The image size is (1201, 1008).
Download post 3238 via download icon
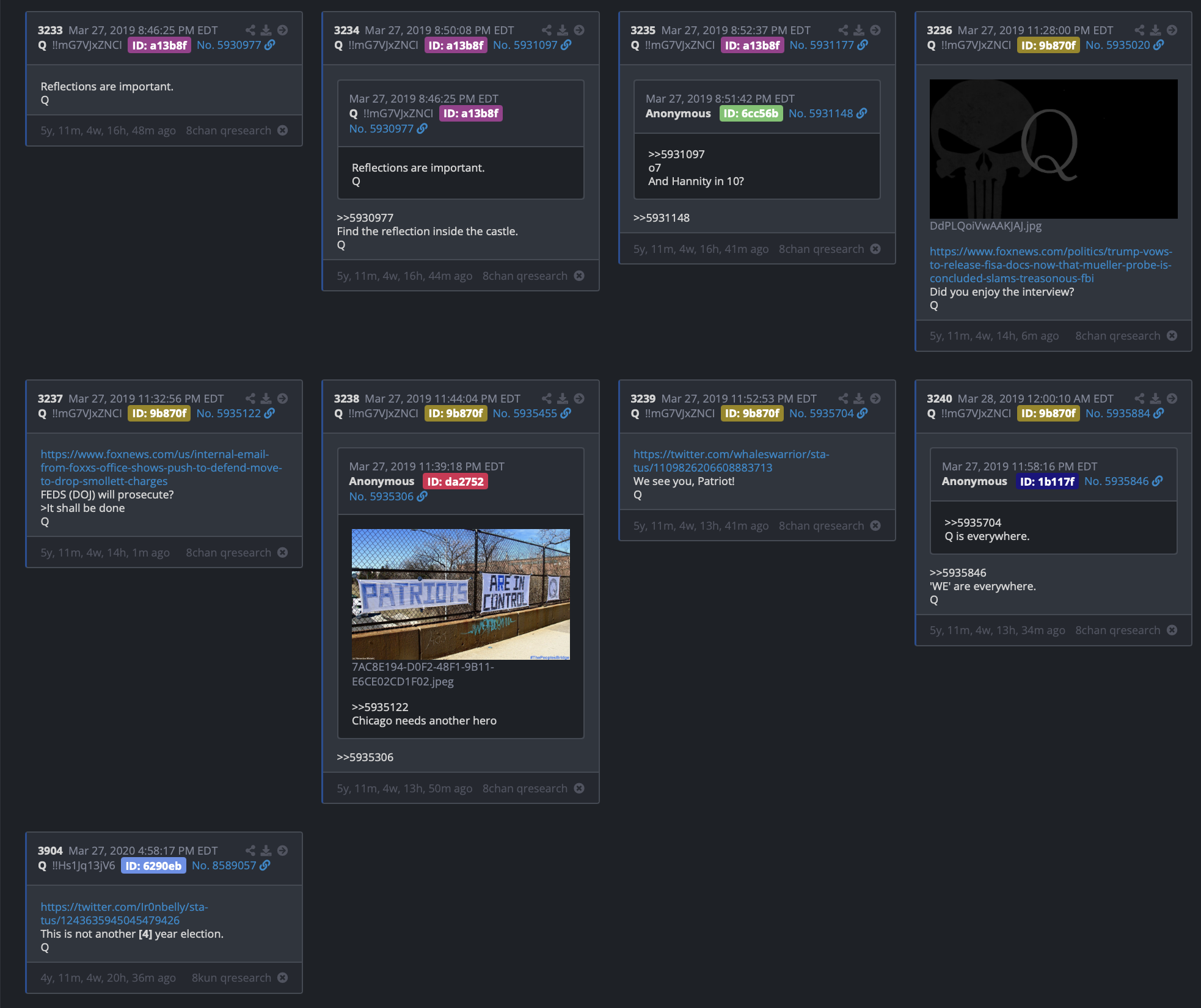562,398
